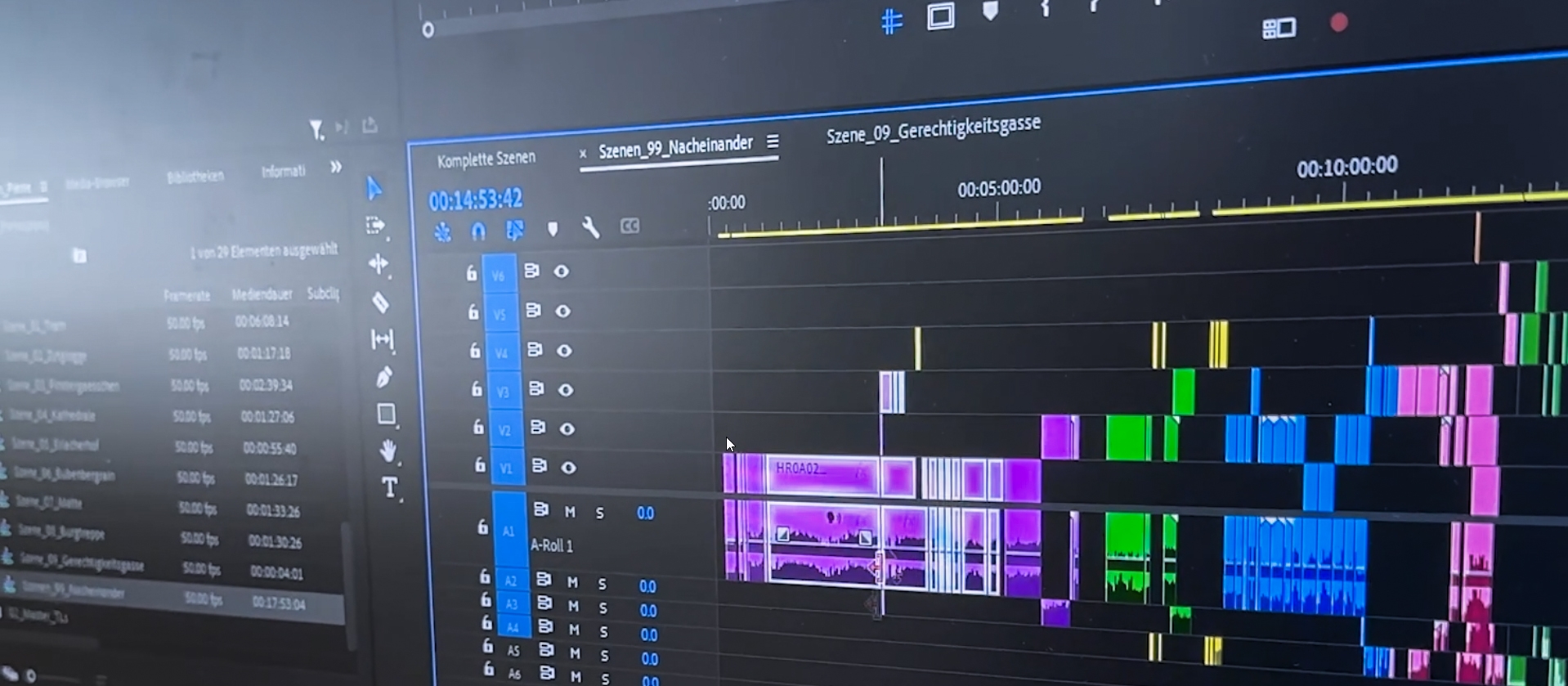Open timeline display settings wrench

(x=590, y=228)
